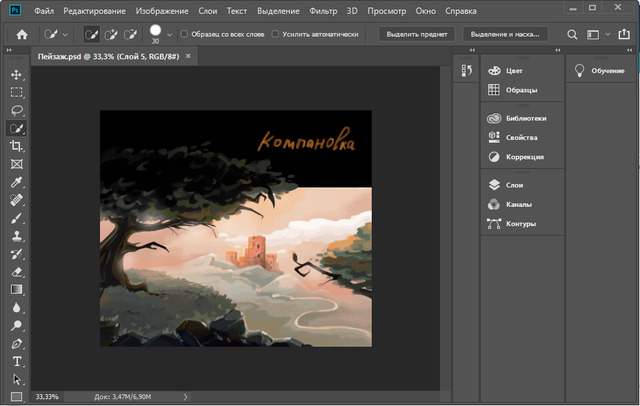Screen dimensions: 640x406
Task: Open the brush size picker dropdown
Action: [x=170, y=34]
